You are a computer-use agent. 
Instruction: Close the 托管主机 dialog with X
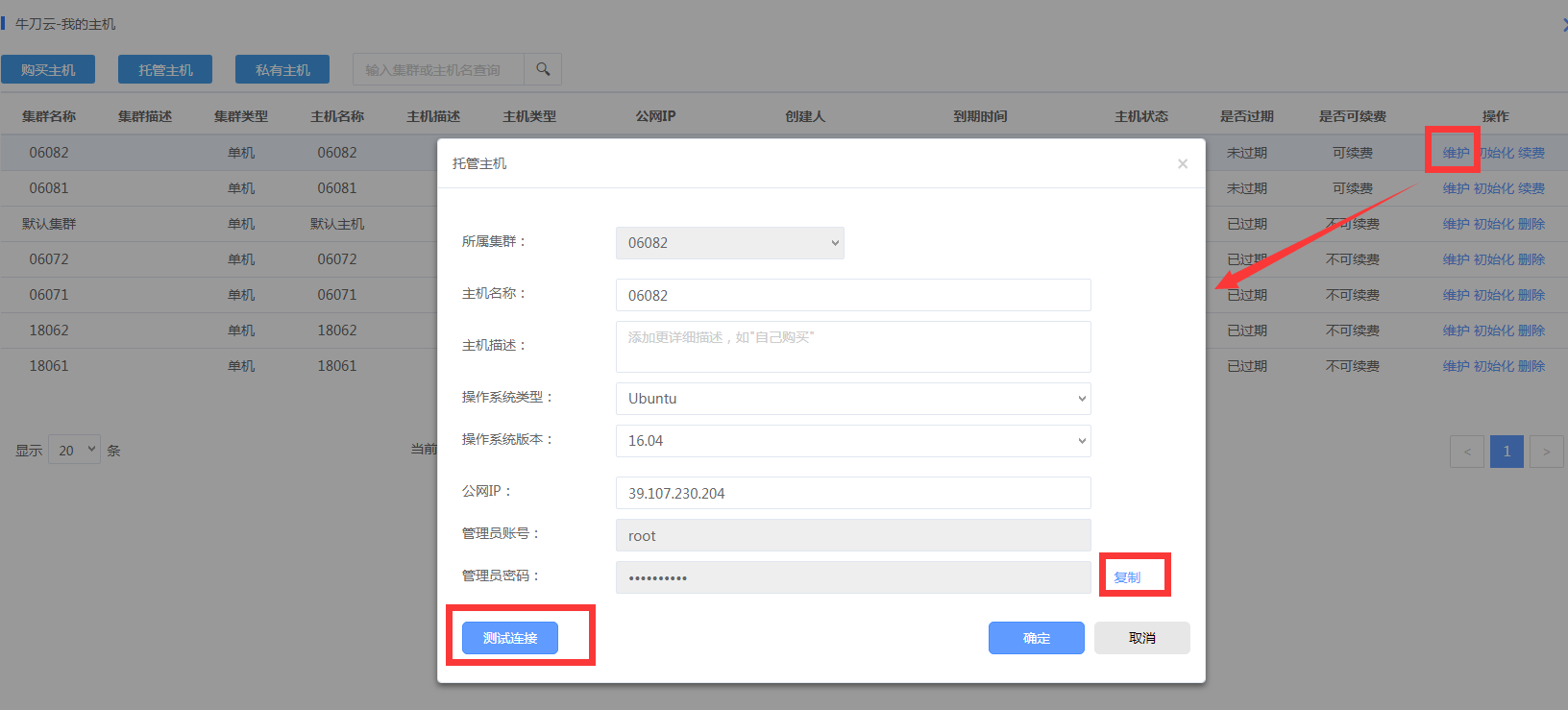click(x=1183, y=164)
